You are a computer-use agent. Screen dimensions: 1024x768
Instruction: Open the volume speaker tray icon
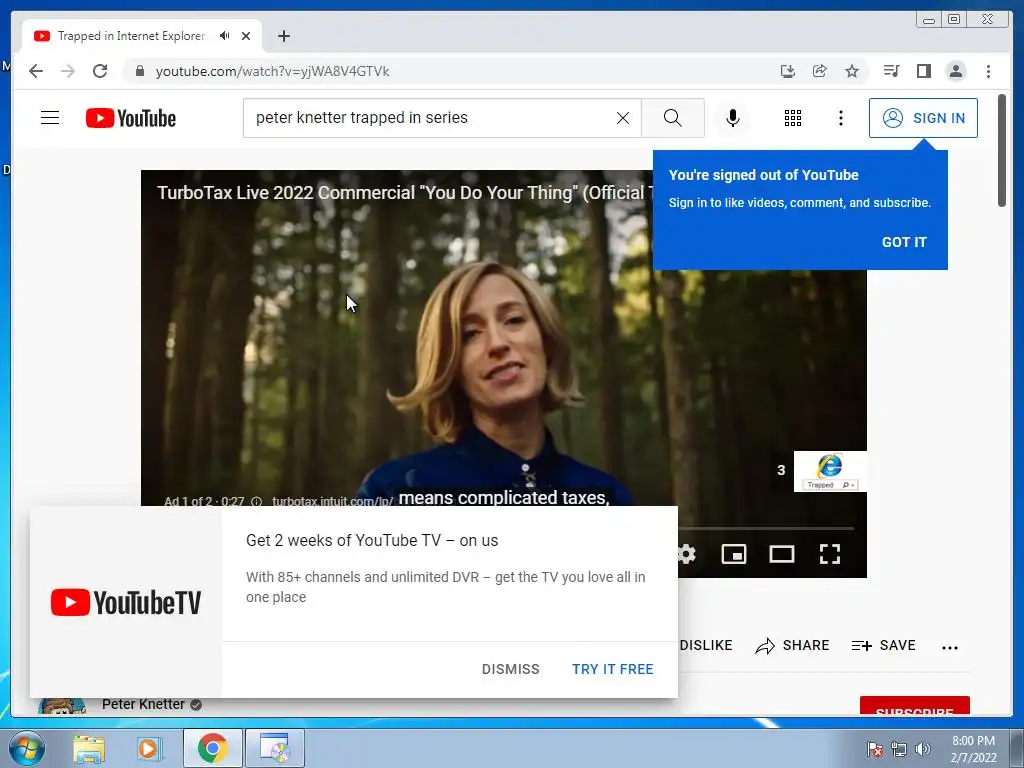[x=923, y=749]
